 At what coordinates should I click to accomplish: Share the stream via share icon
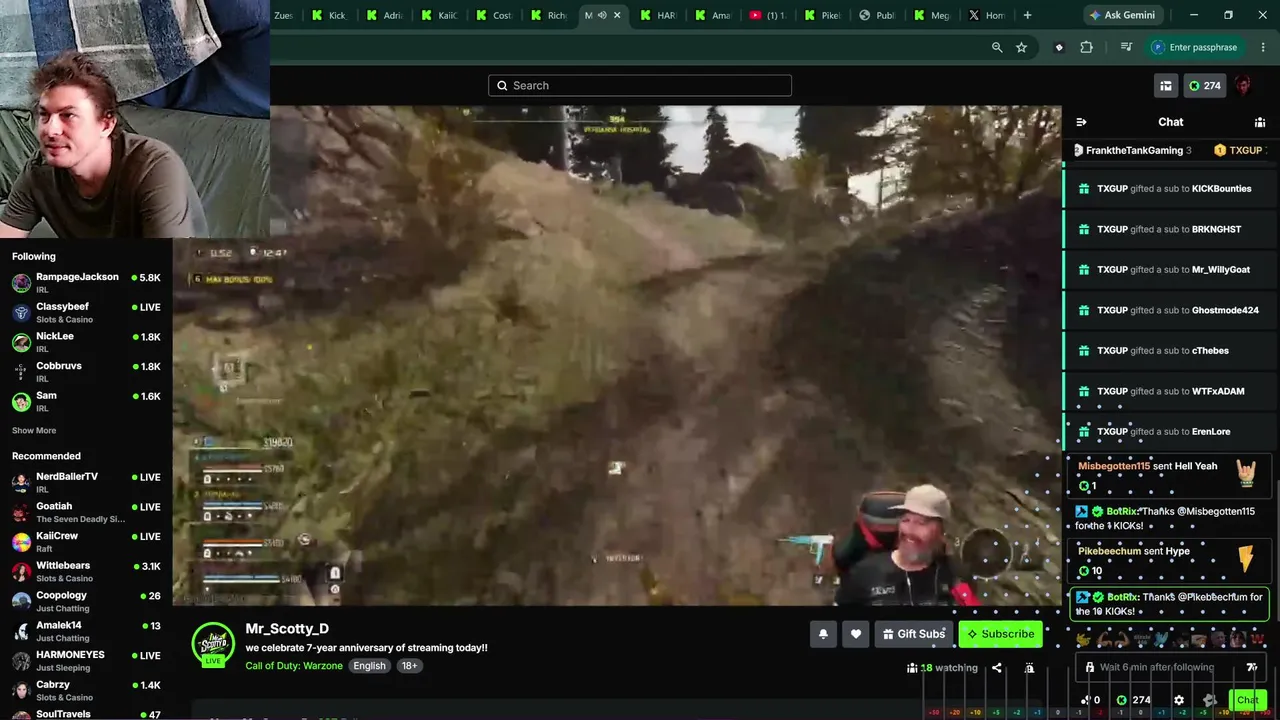996,668
